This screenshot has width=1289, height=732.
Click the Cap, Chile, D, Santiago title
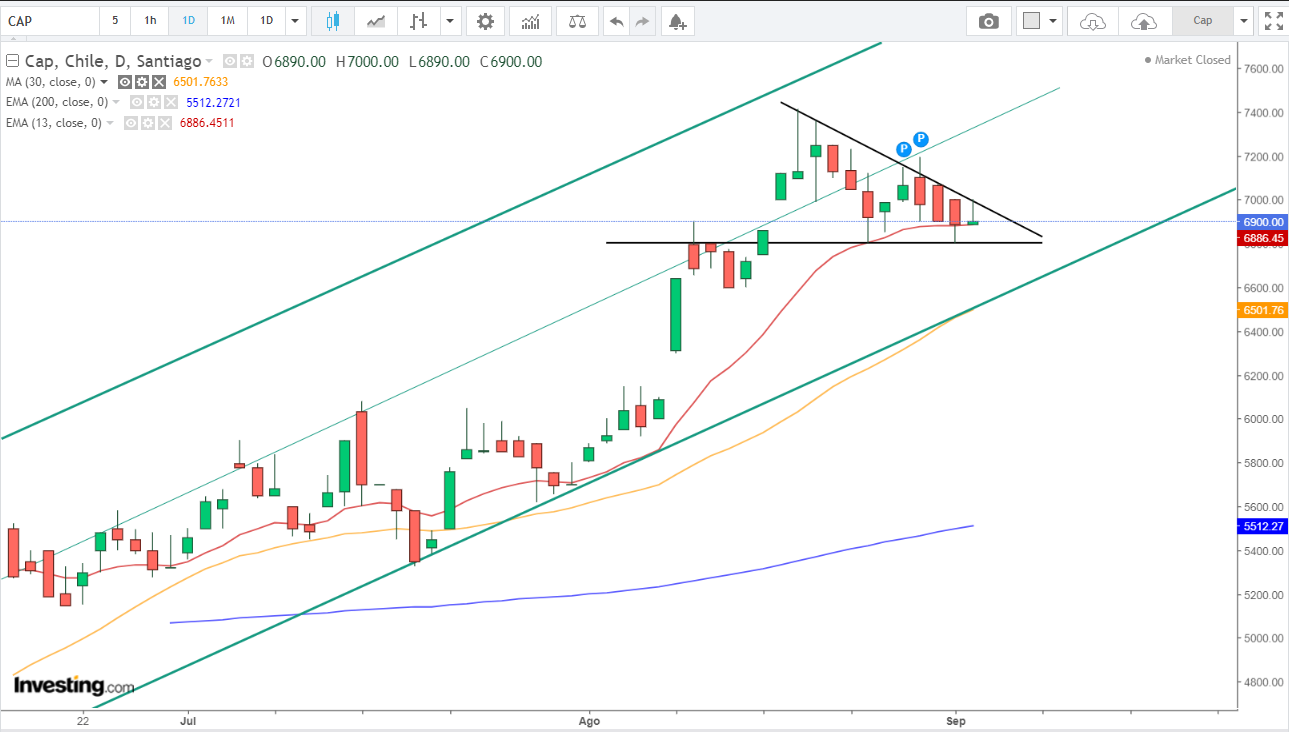click(x=112, y=62)
